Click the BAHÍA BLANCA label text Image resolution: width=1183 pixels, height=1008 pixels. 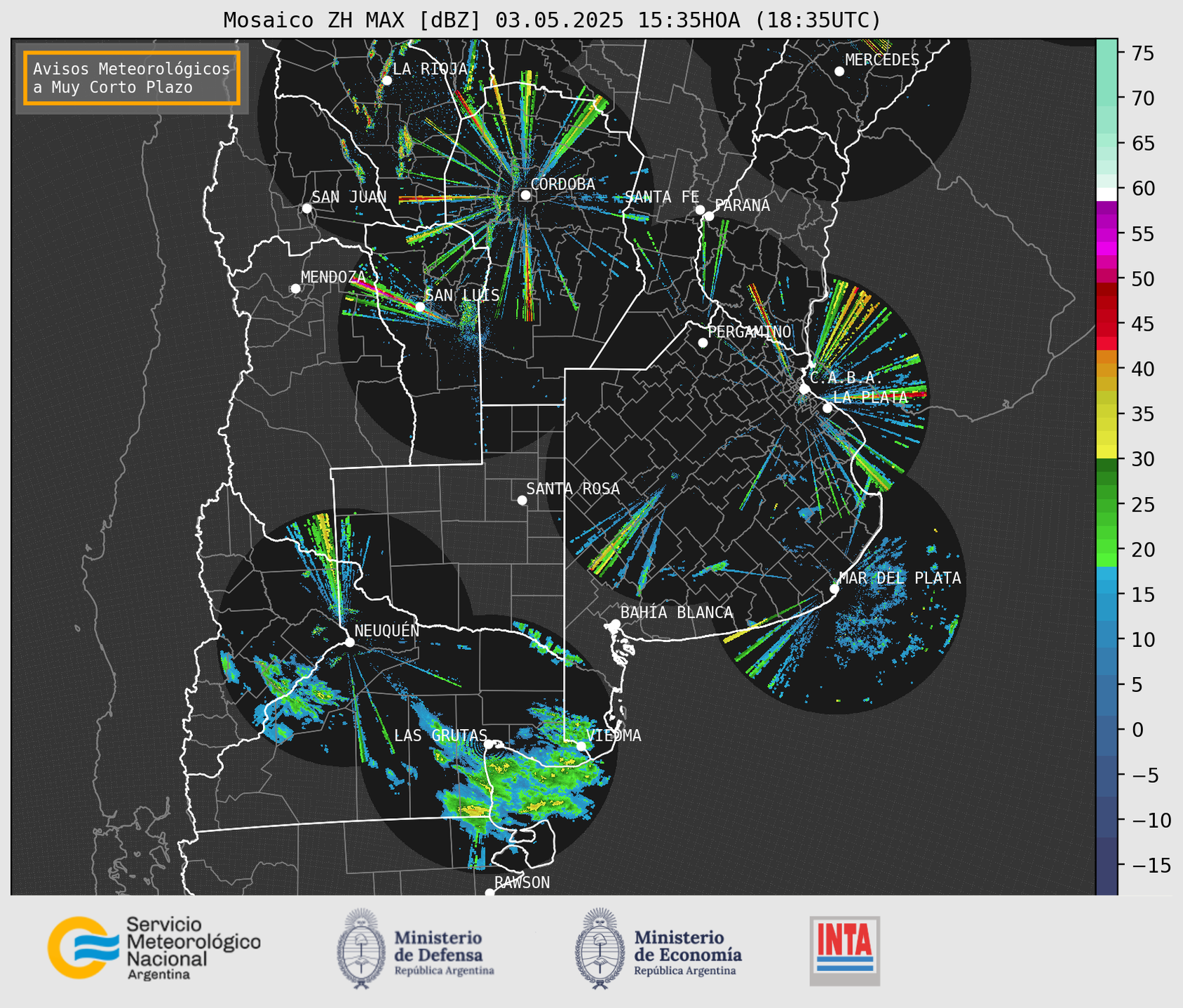click(x=677, y=613)
